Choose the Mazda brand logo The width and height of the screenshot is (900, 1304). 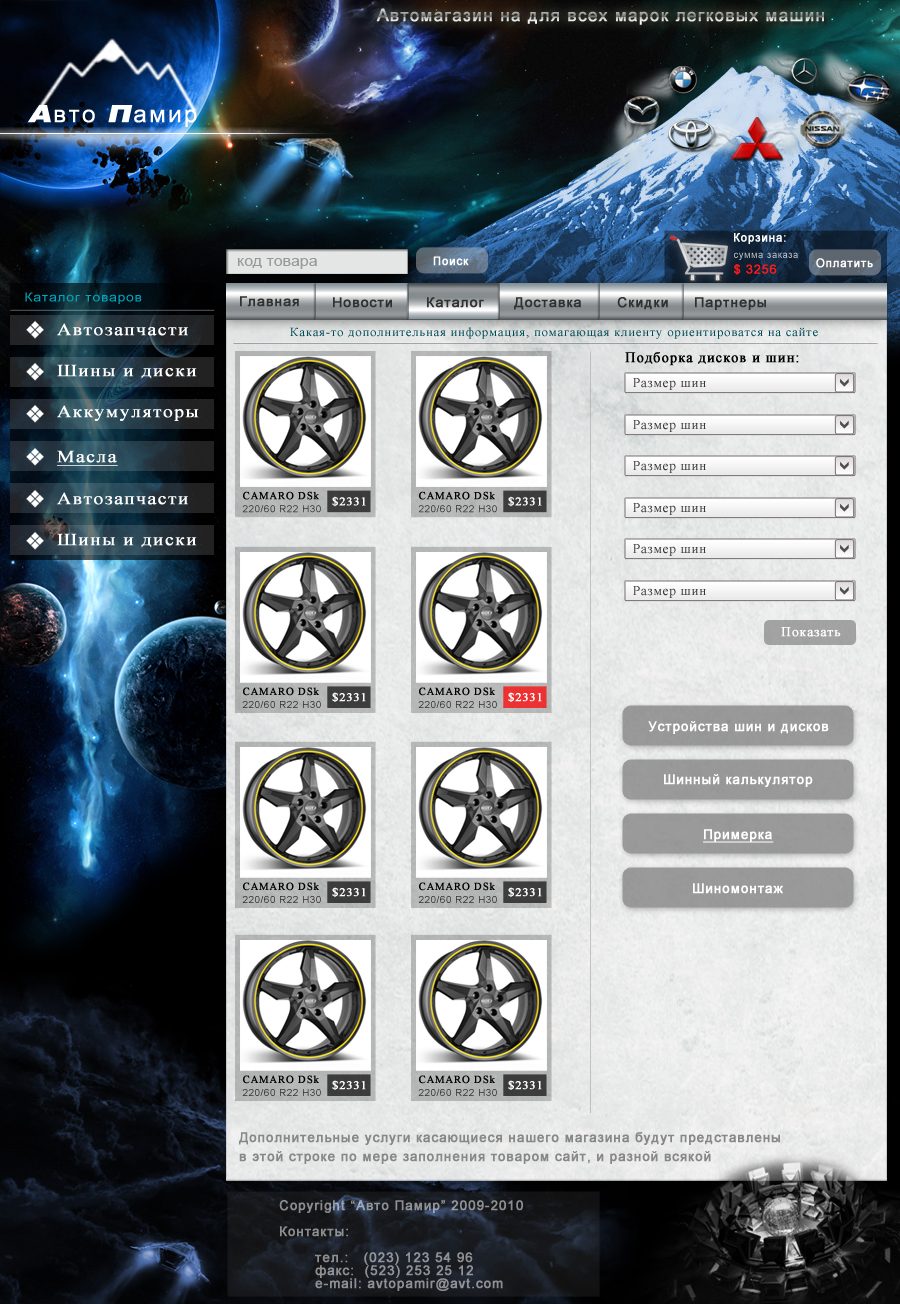pyautogui.click(x=641, y=111)
